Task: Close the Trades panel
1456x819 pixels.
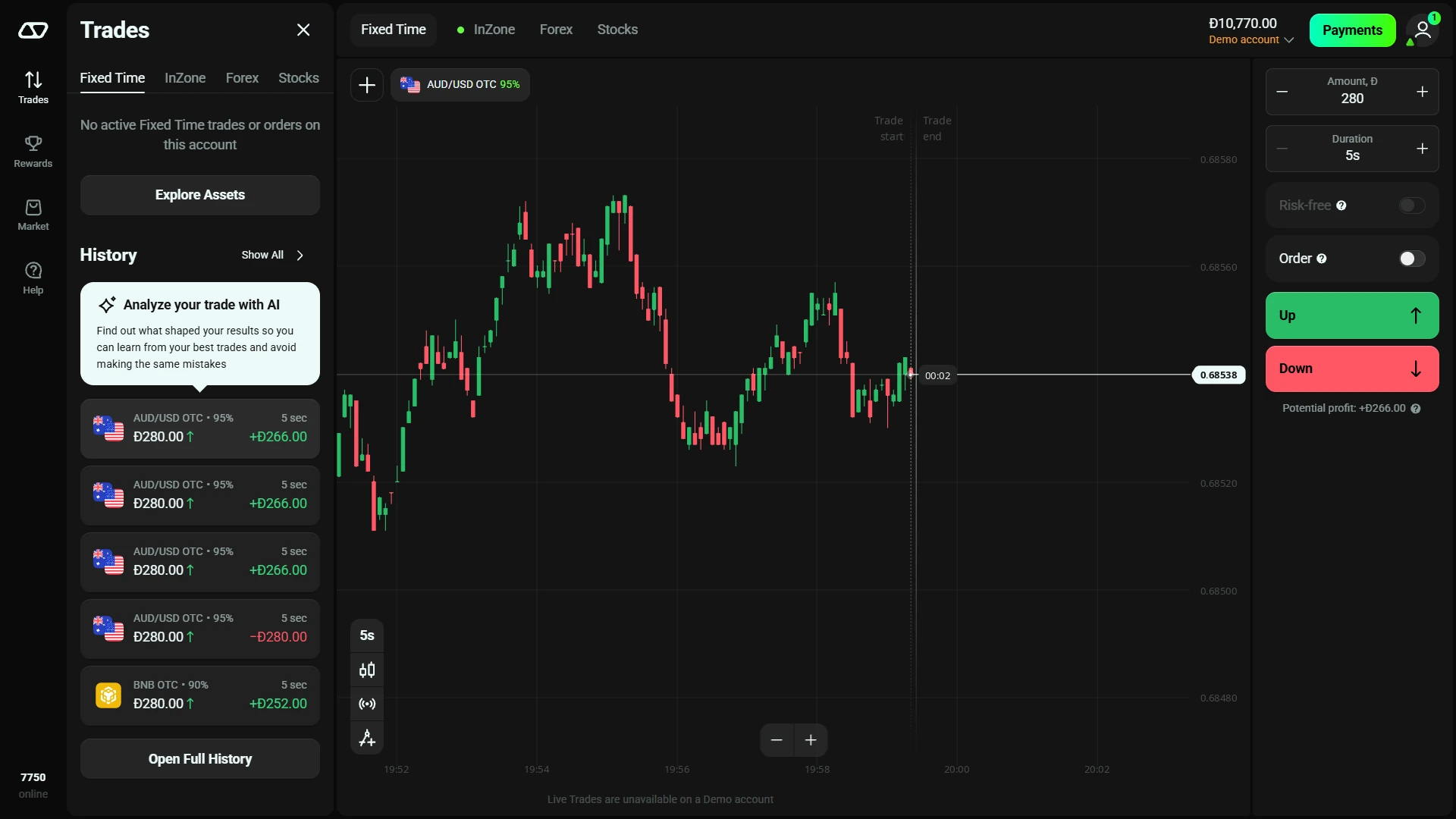Action: pyautogui.click(x=303, y=30)
